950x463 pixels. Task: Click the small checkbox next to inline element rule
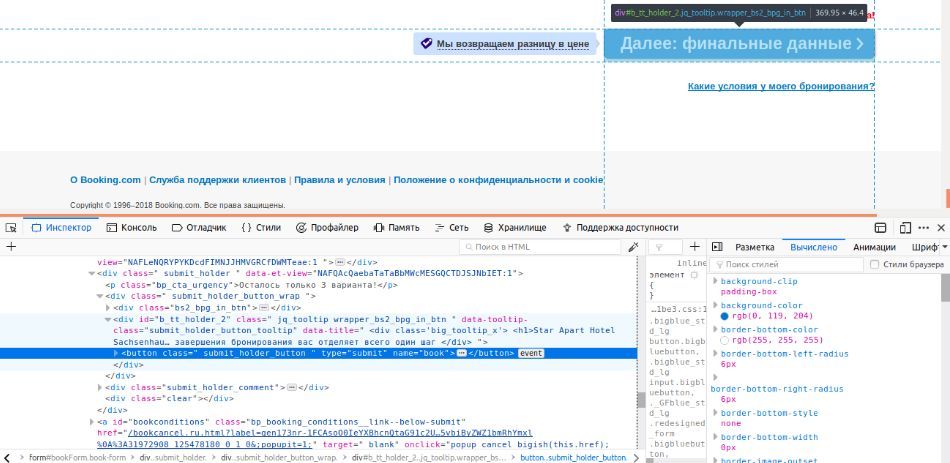(694, 275)
